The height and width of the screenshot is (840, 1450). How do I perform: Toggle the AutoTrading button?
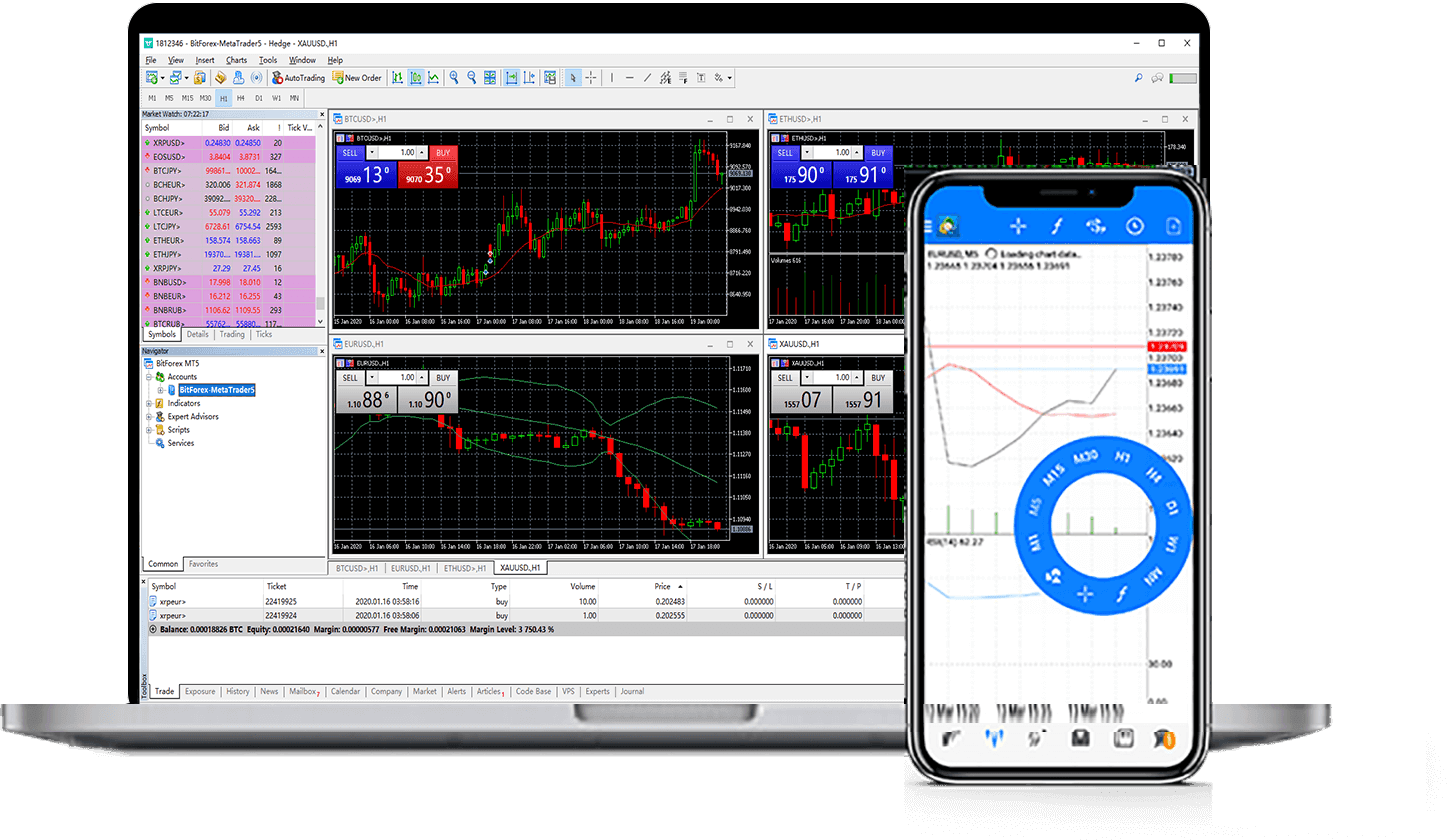(x=298, y=77)
